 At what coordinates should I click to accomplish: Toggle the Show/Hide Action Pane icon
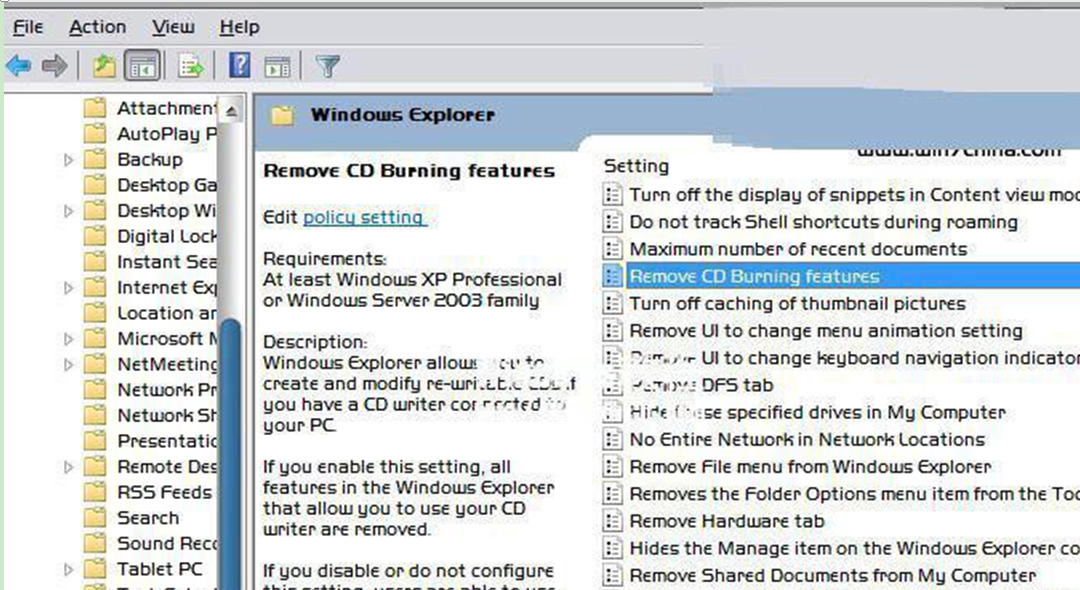coord(277,66)
